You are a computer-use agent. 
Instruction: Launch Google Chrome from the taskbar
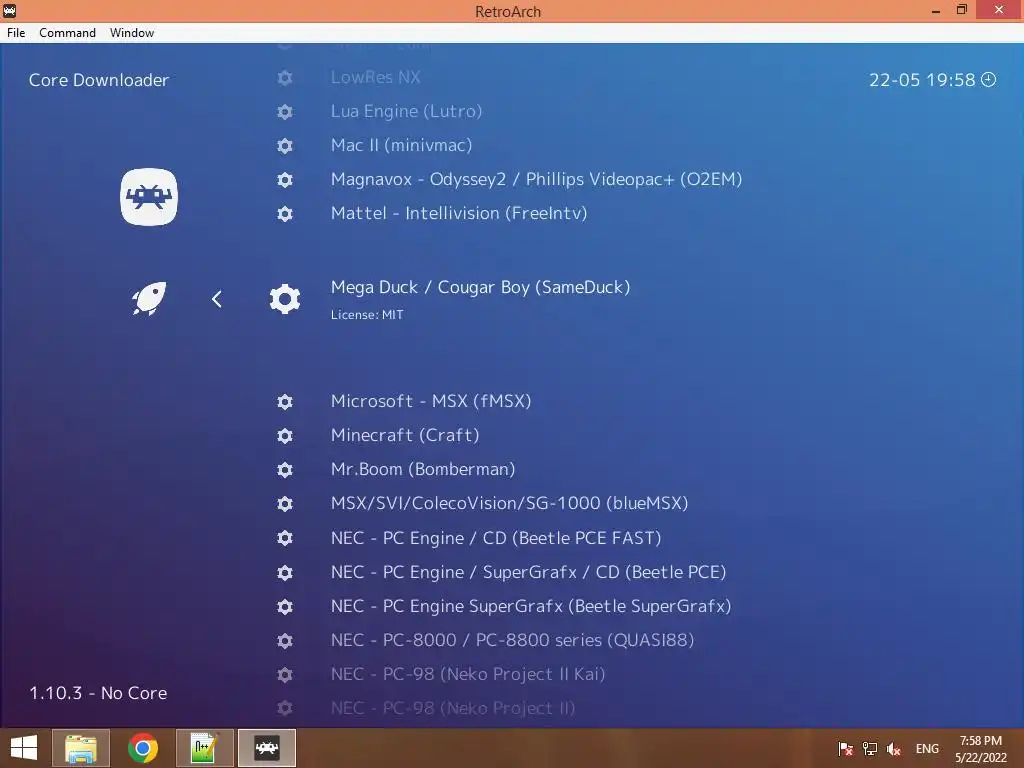[142, 748]
